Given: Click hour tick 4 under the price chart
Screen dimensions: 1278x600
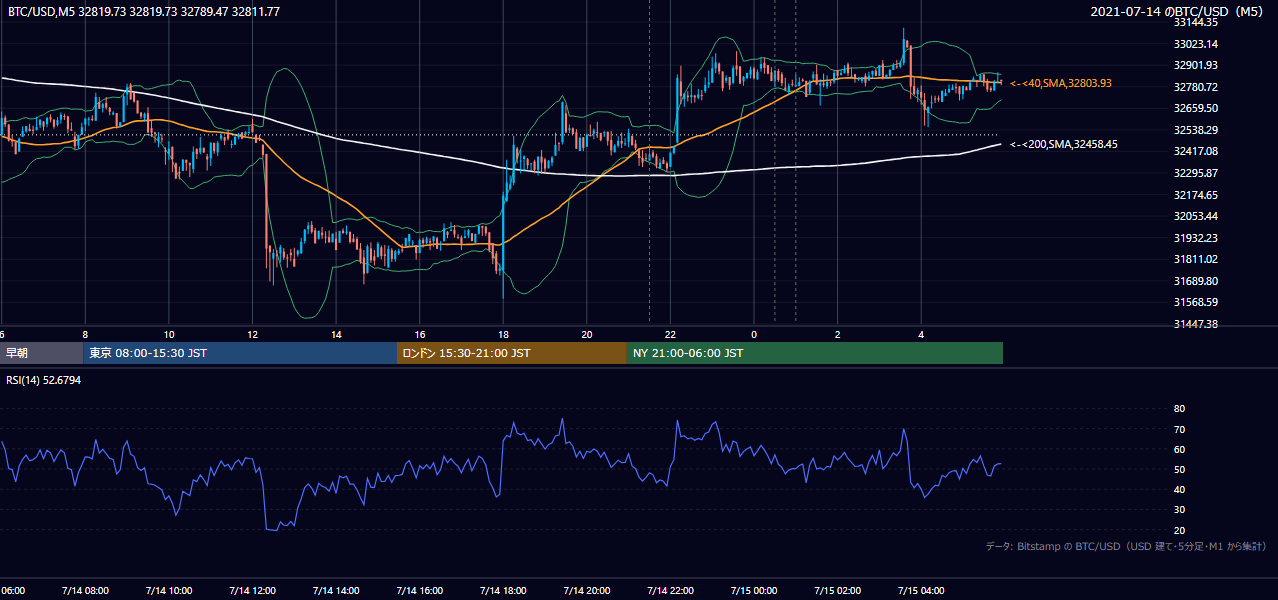Looking at the screenshot, I should click(921, 334).
